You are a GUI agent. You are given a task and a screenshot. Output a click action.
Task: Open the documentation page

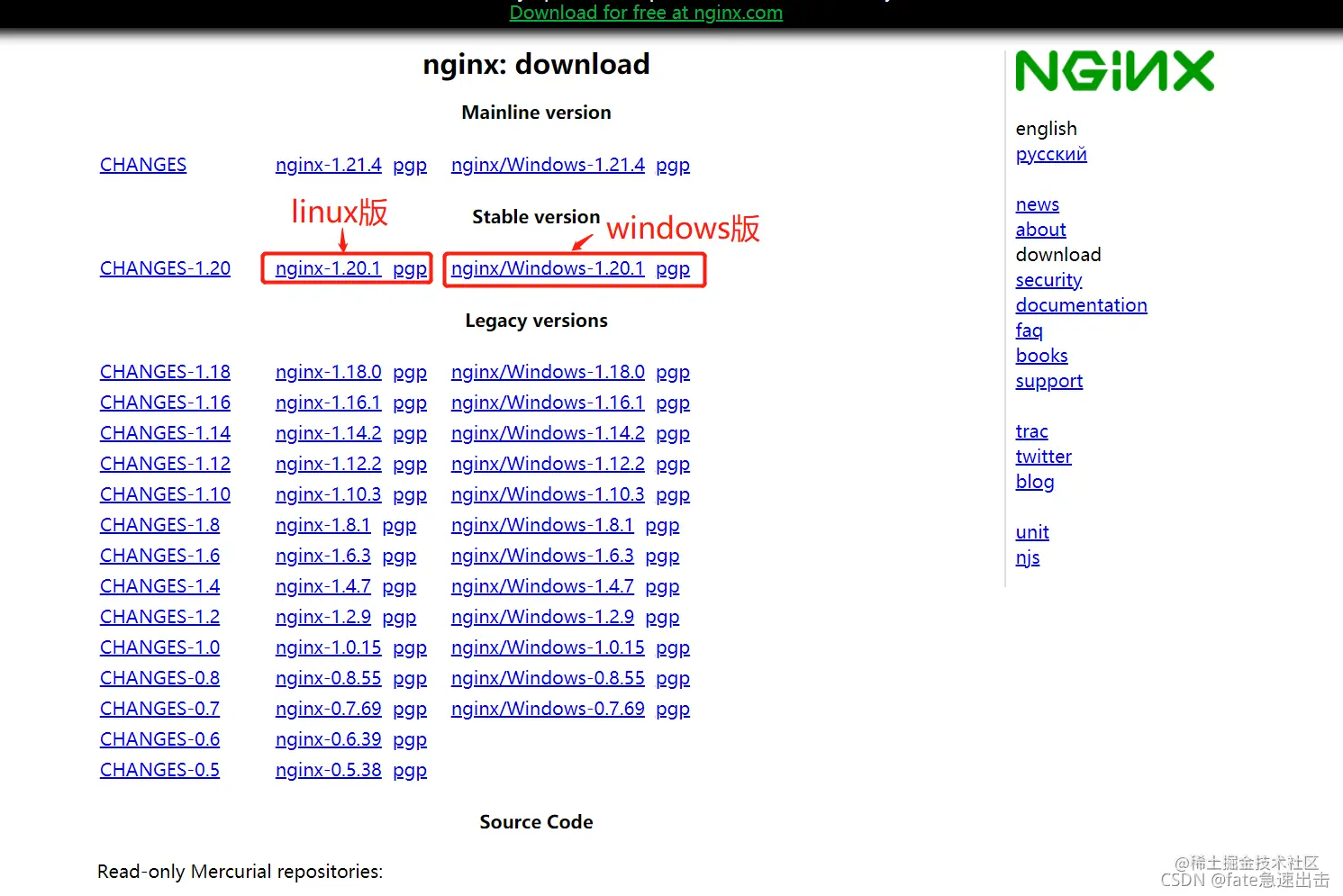[x=1081, y=305]
